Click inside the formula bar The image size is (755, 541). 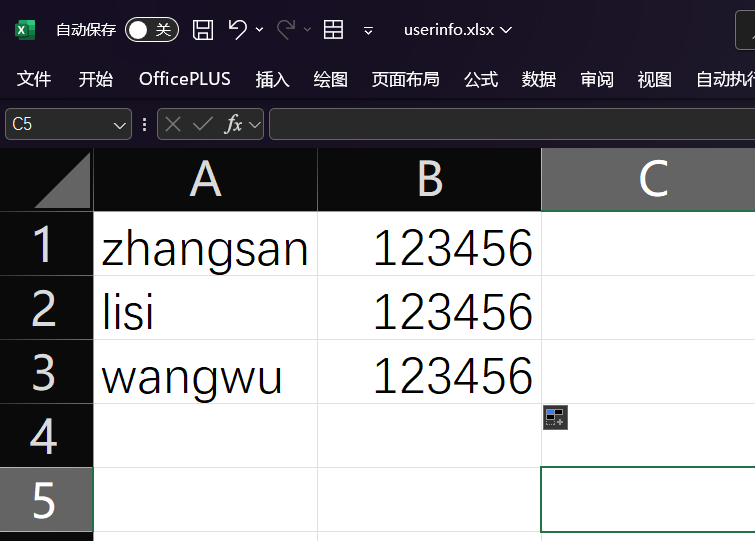(x=512, y=124)
